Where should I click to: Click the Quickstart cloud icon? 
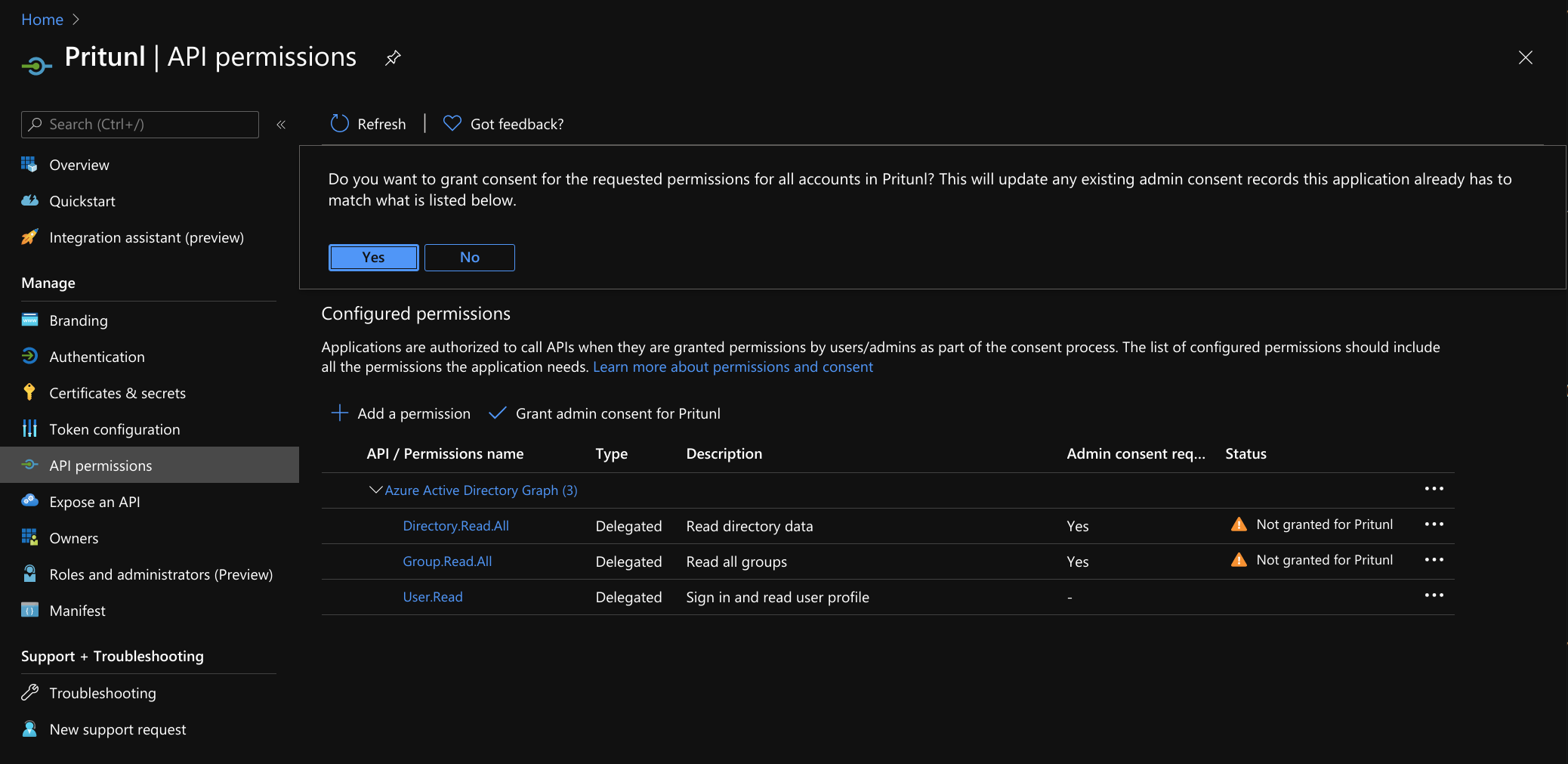29,200
